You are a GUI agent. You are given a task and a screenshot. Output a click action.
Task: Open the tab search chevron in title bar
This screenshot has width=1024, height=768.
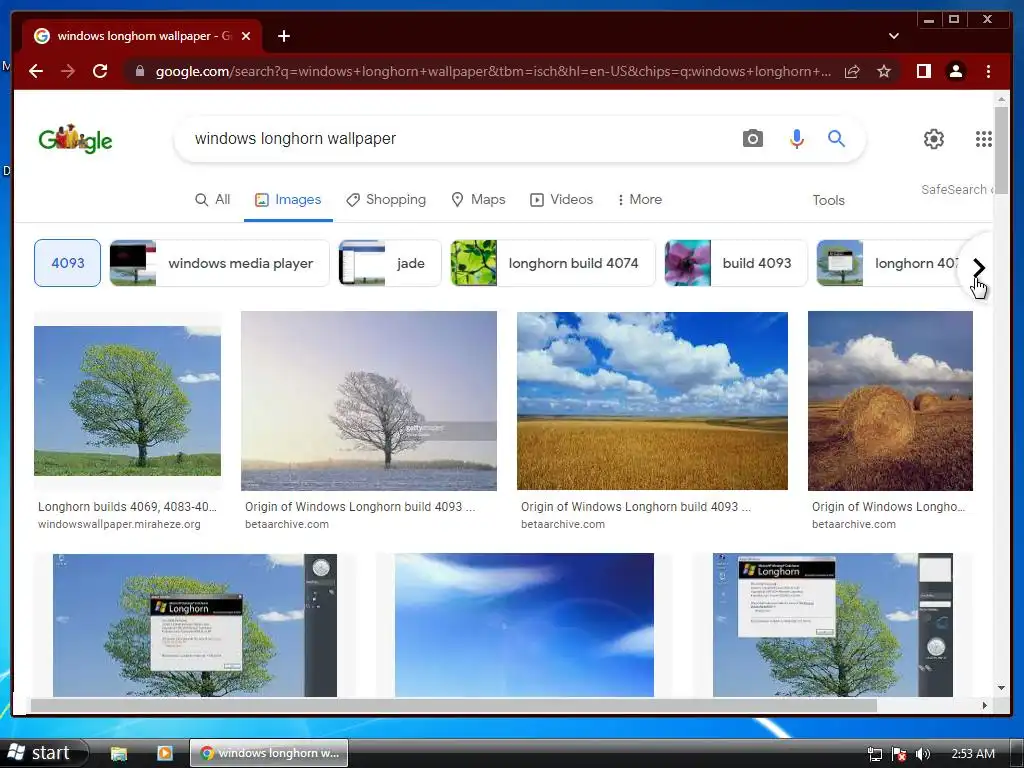(x=894, y=36)
